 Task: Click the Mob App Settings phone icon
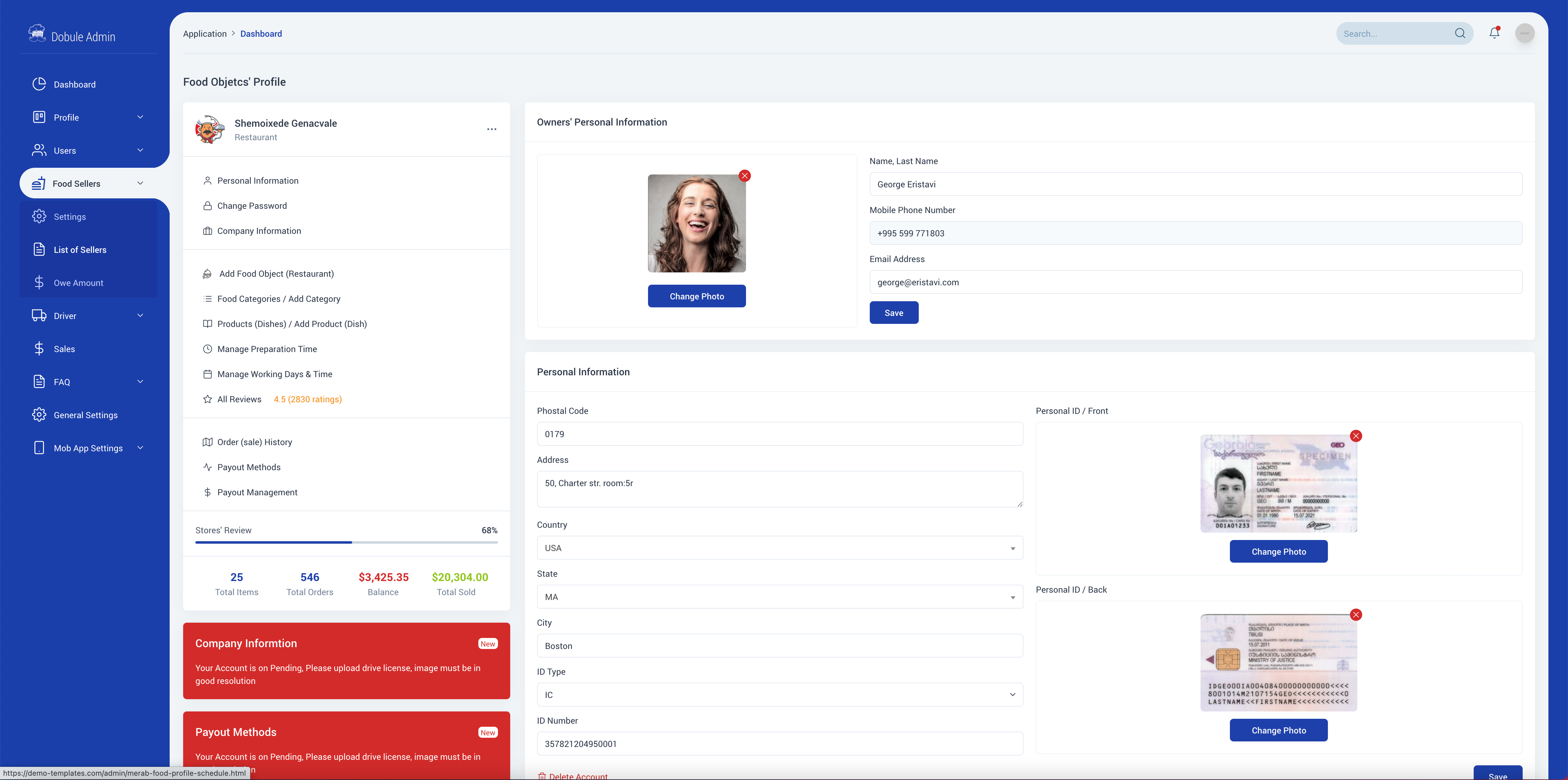point(39,448)
